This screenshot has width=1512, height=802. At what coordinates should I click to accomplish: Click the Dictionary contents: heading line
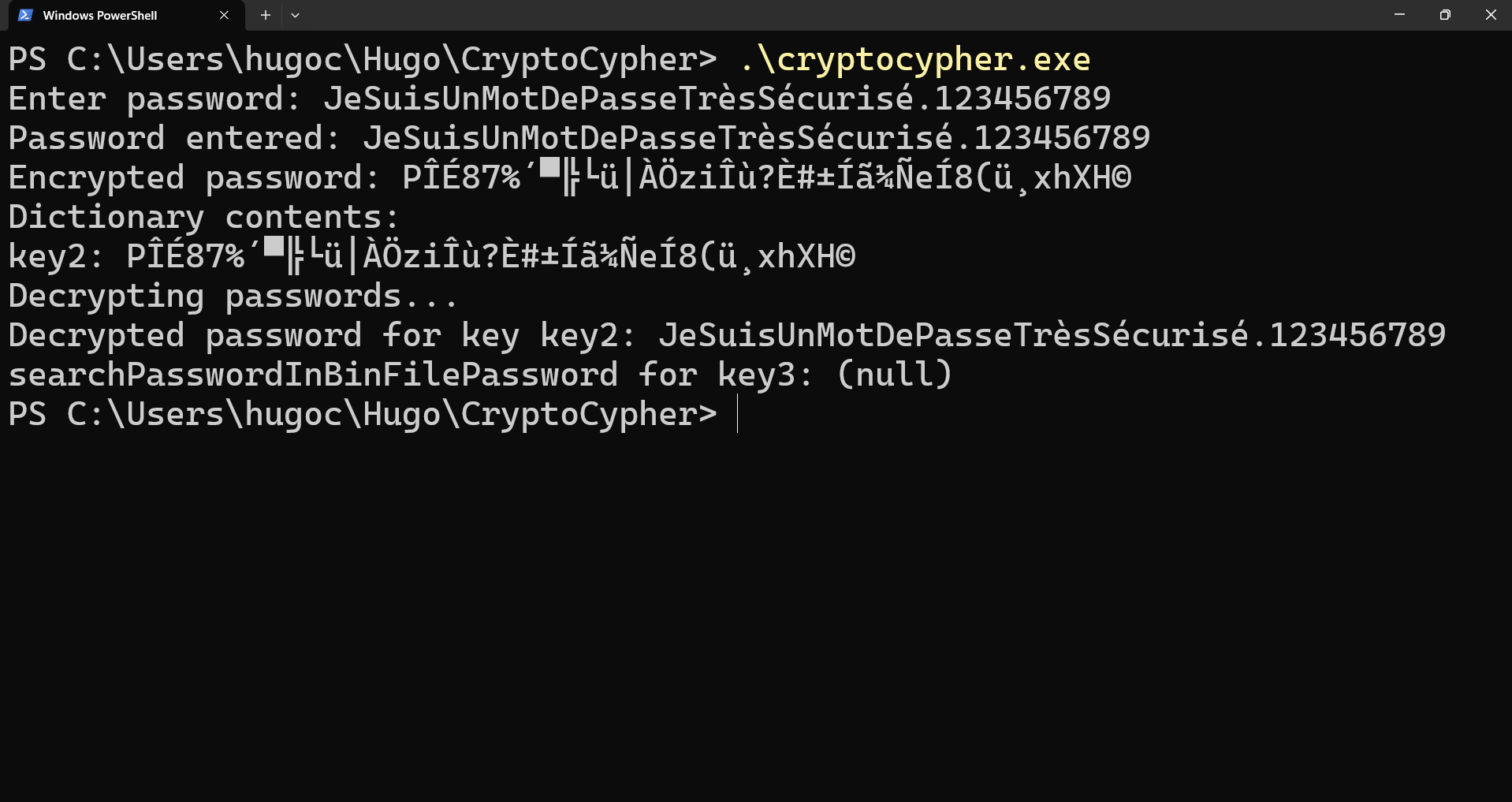pyautogui.click(x=204, y=217)
